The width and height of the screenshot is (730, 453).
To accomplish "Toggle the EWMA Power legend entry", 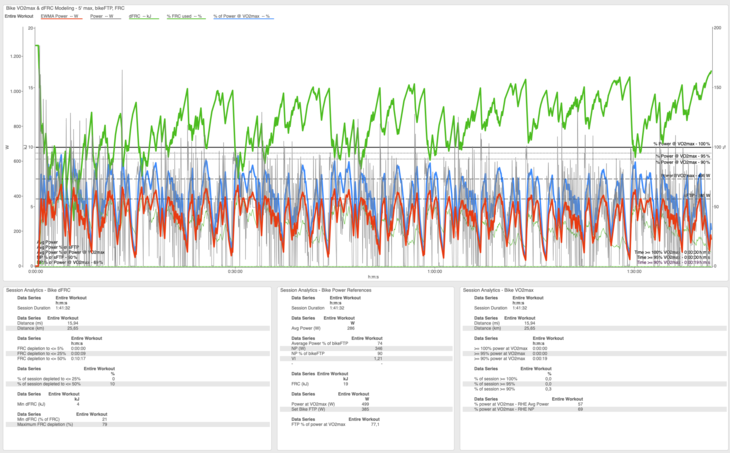I will tap(61, 16).
